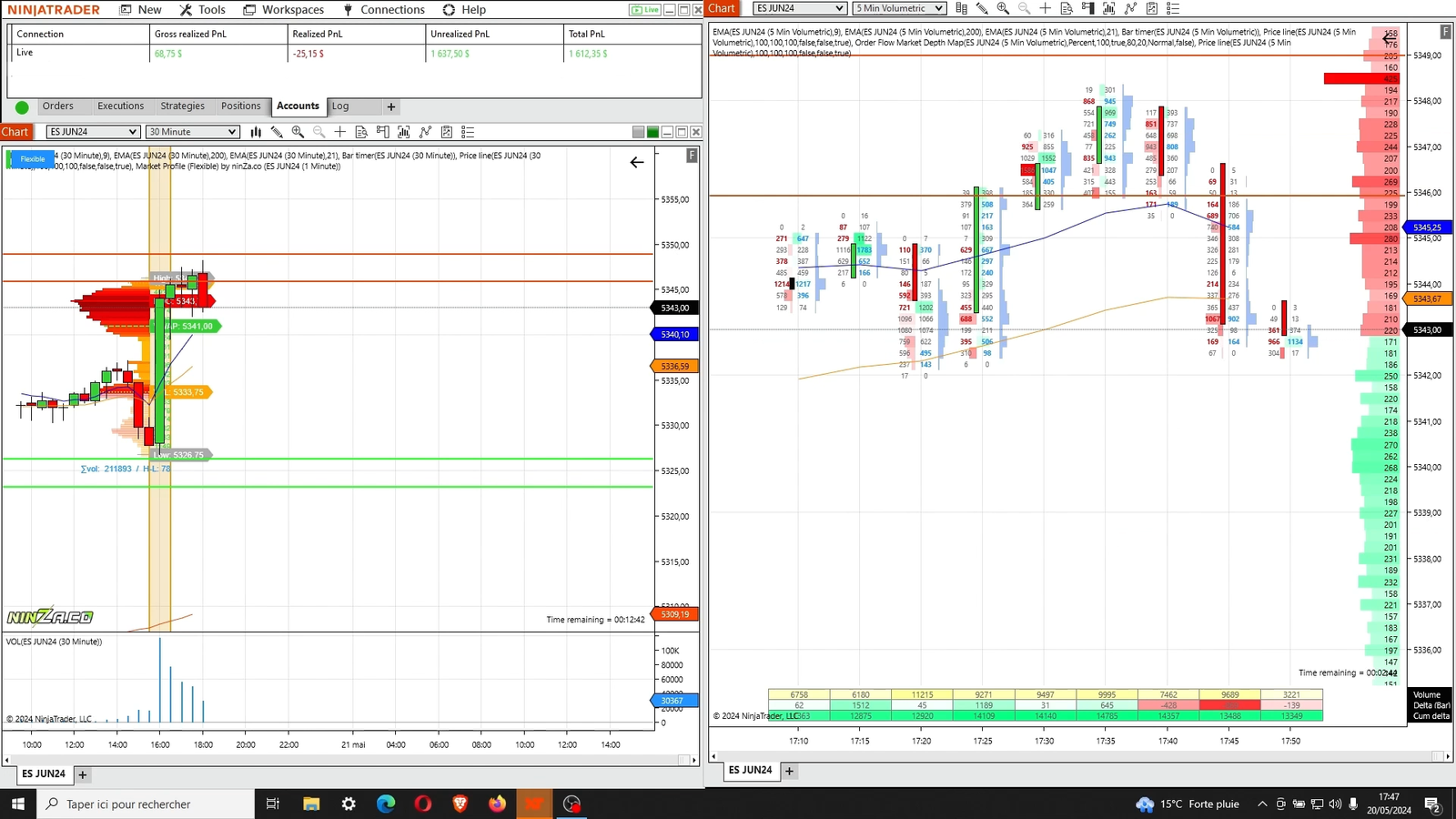
Task: Open the 30 Minute interval dropdown
Action: pos(193,132)
